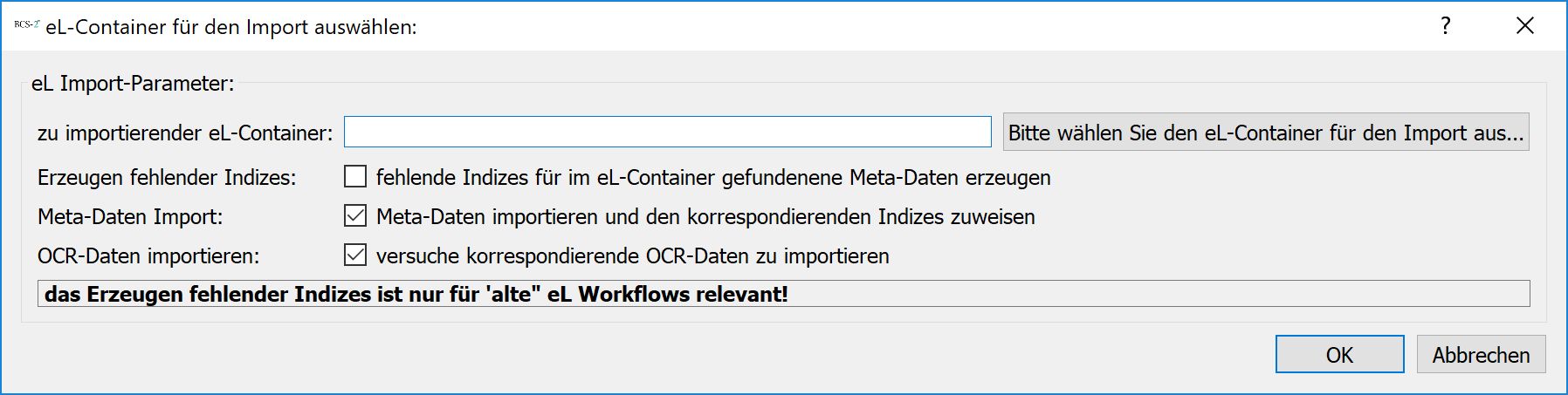
Task: Open the eL-Container browse dialog button
Action: 1266,133
